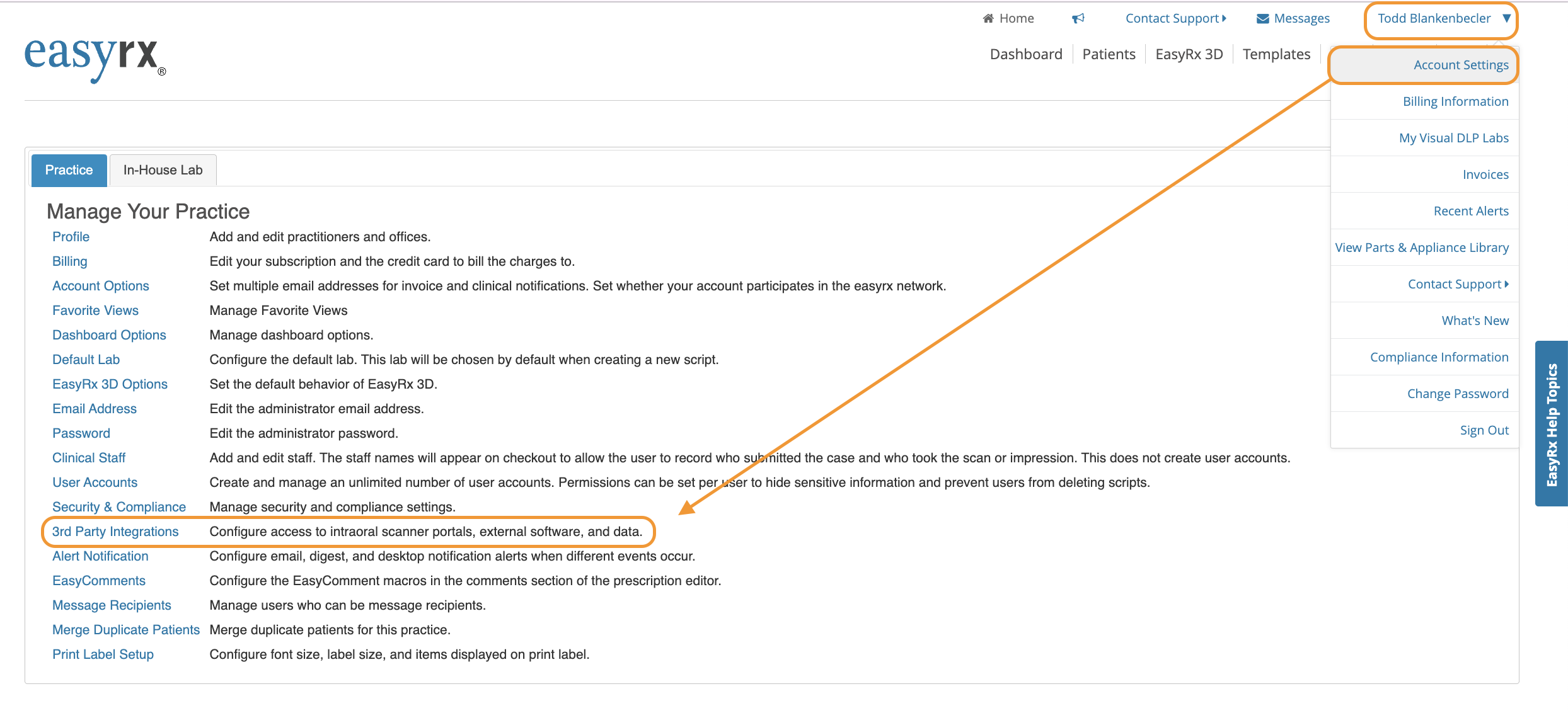Open the Billing settings link

point(69,261)
